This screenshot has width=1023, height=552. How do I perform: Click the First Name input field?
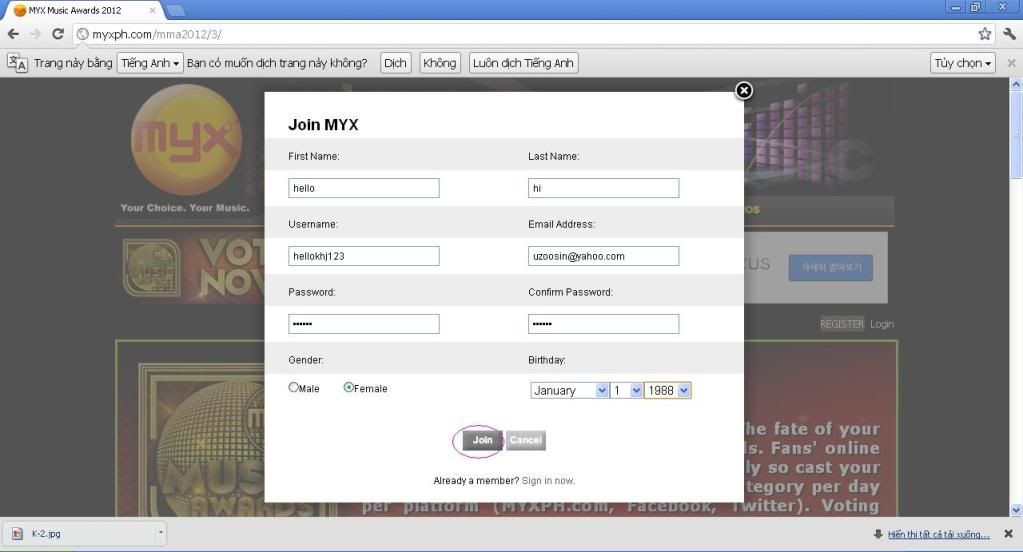point(363,188)
